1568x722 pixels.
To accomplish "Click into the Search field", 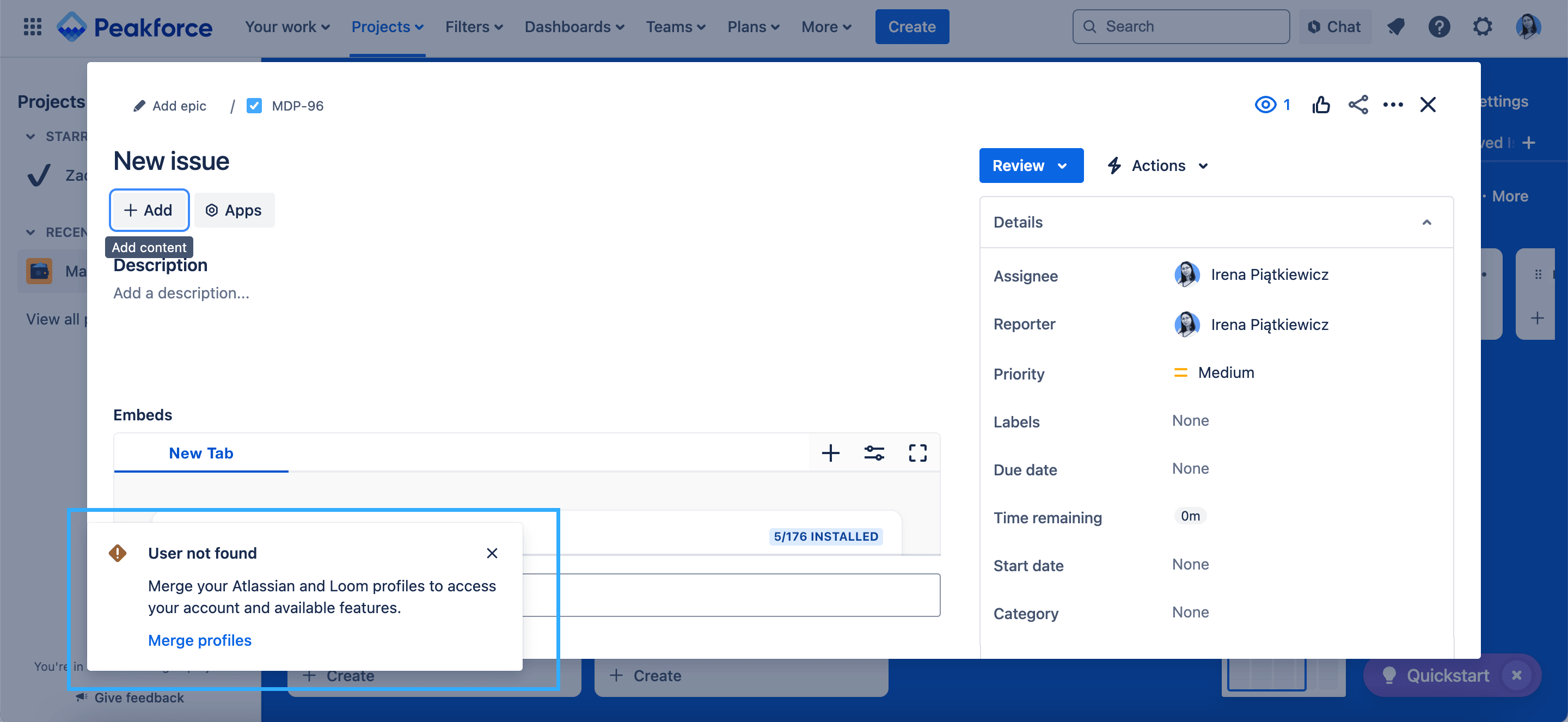I will [1180, 27].
